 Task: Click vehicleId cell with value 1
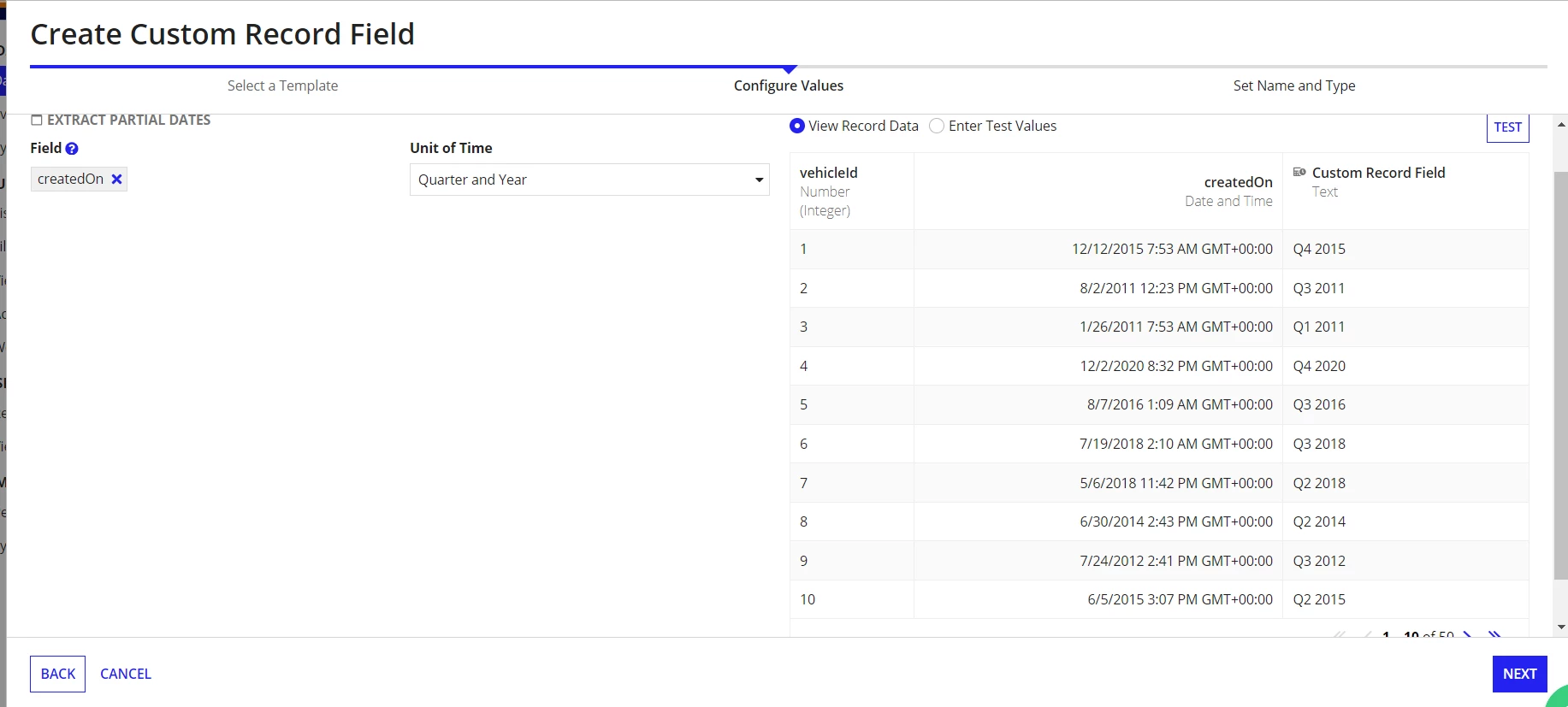[852, 249]
